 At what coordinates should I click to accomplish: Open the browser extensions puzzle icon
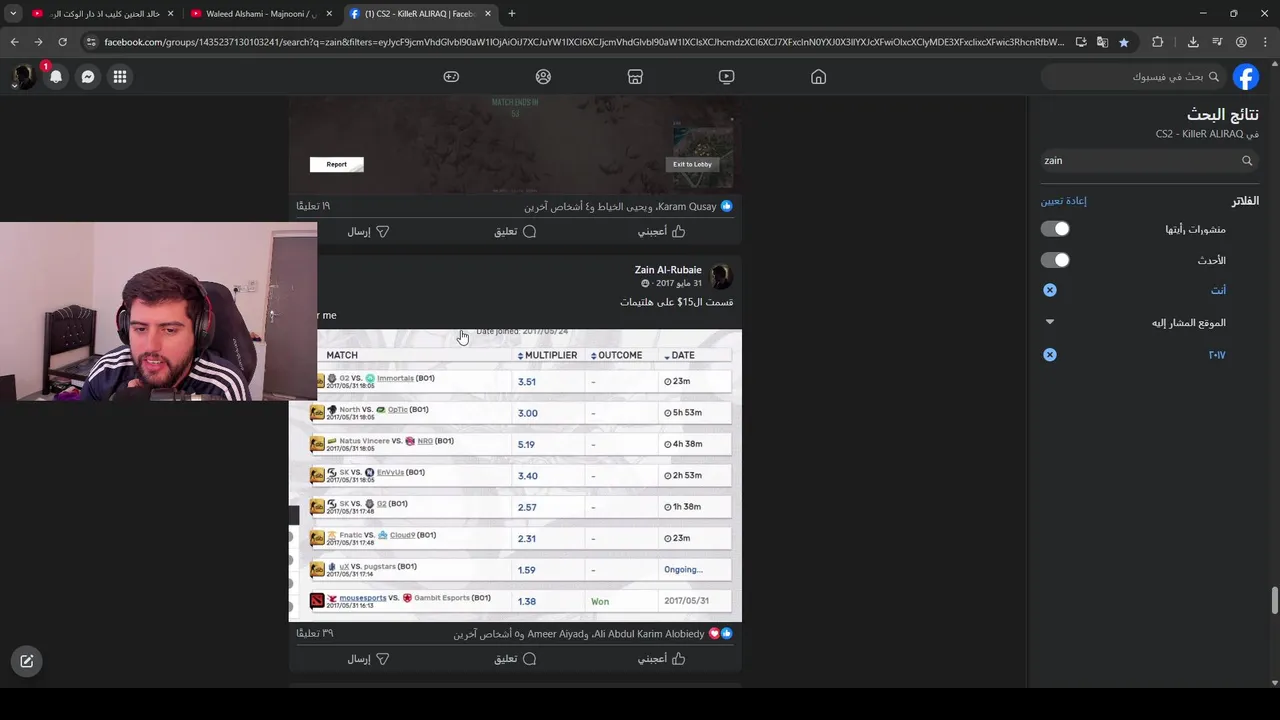(x=1157, y=42)
